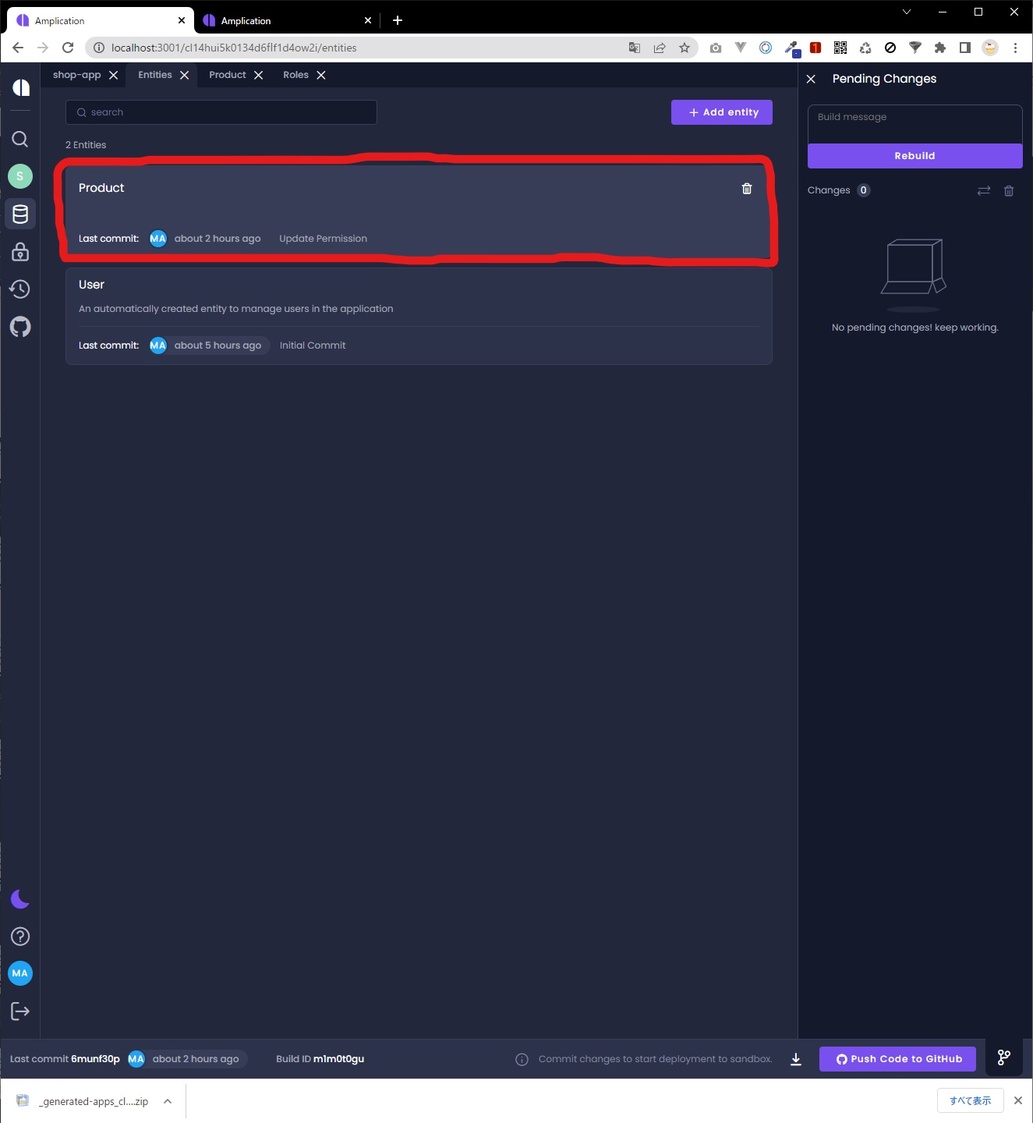Click the last commit 6munf30p in the footer
Viewport: 1033px width, 1123px height.
click(x=95, y=1059)
